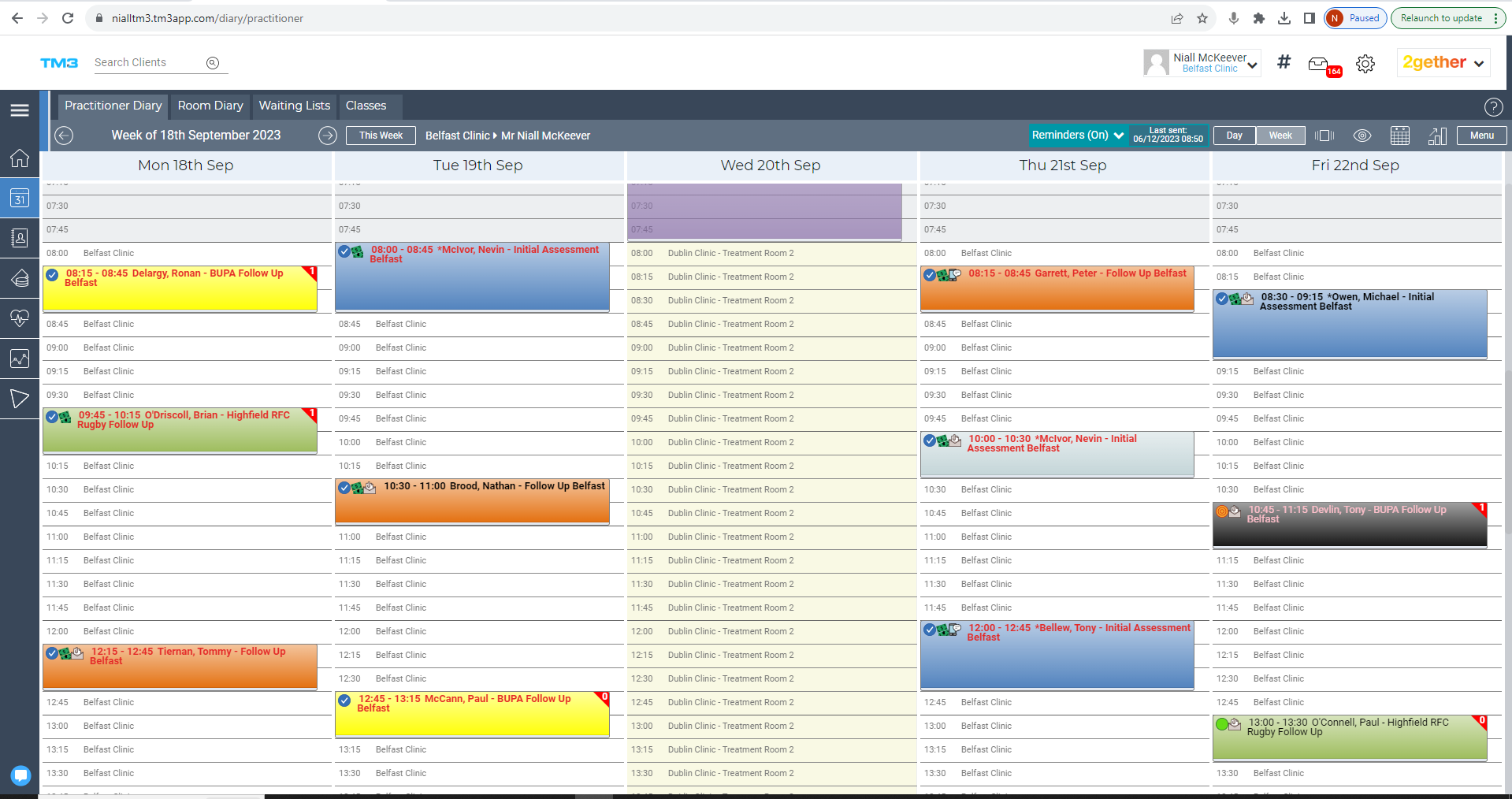The width and height of the screenshot is (1512, 799).
Task: Switch to the Room Diary tab
Action: [210, 106]
